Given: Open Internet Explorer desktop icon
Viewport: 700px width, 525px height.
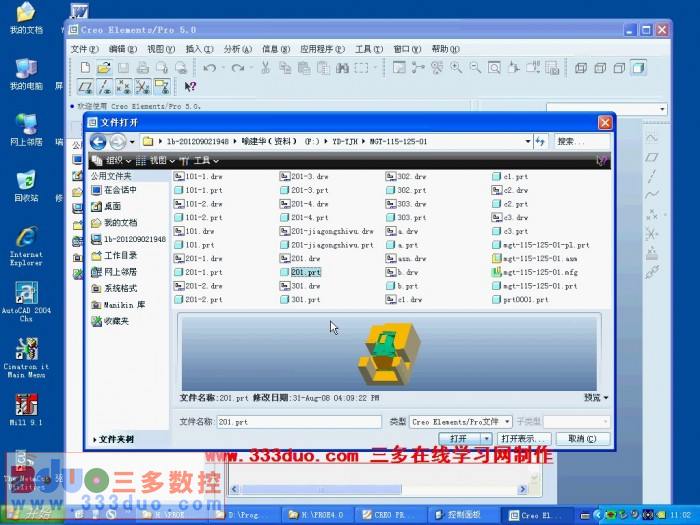Looking at the screenshot, I should (26, 246).
